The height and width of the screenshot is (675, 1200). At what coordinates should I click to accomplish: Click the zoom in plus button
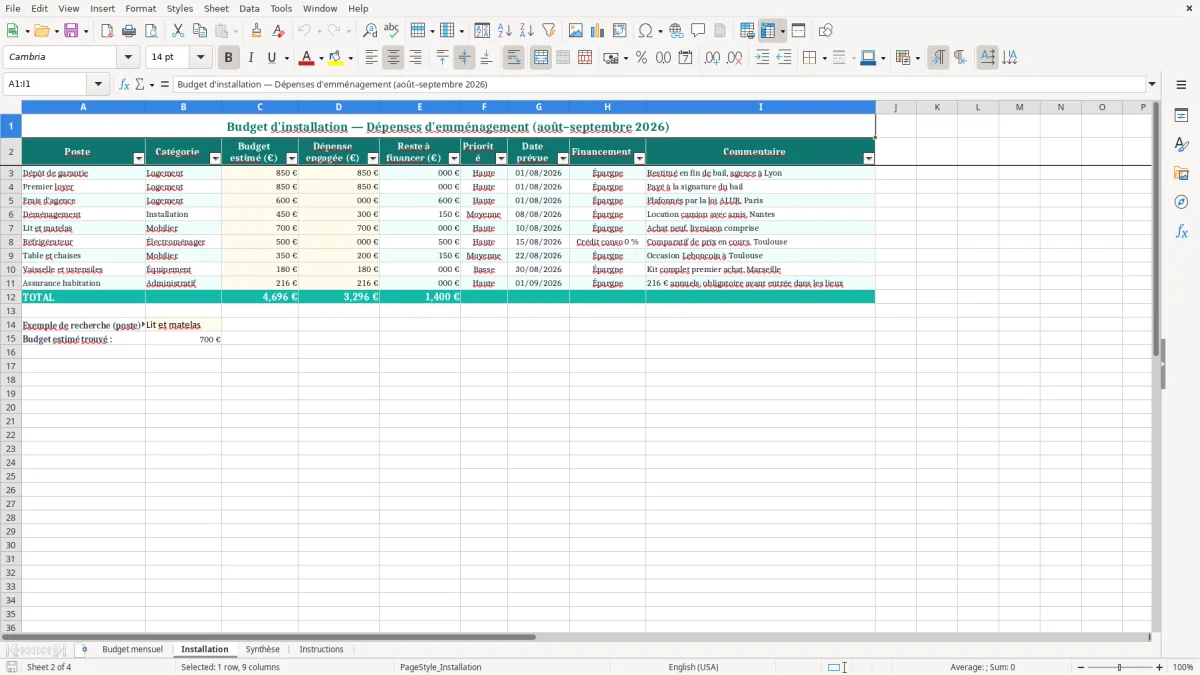click(x=1160, y=667)
